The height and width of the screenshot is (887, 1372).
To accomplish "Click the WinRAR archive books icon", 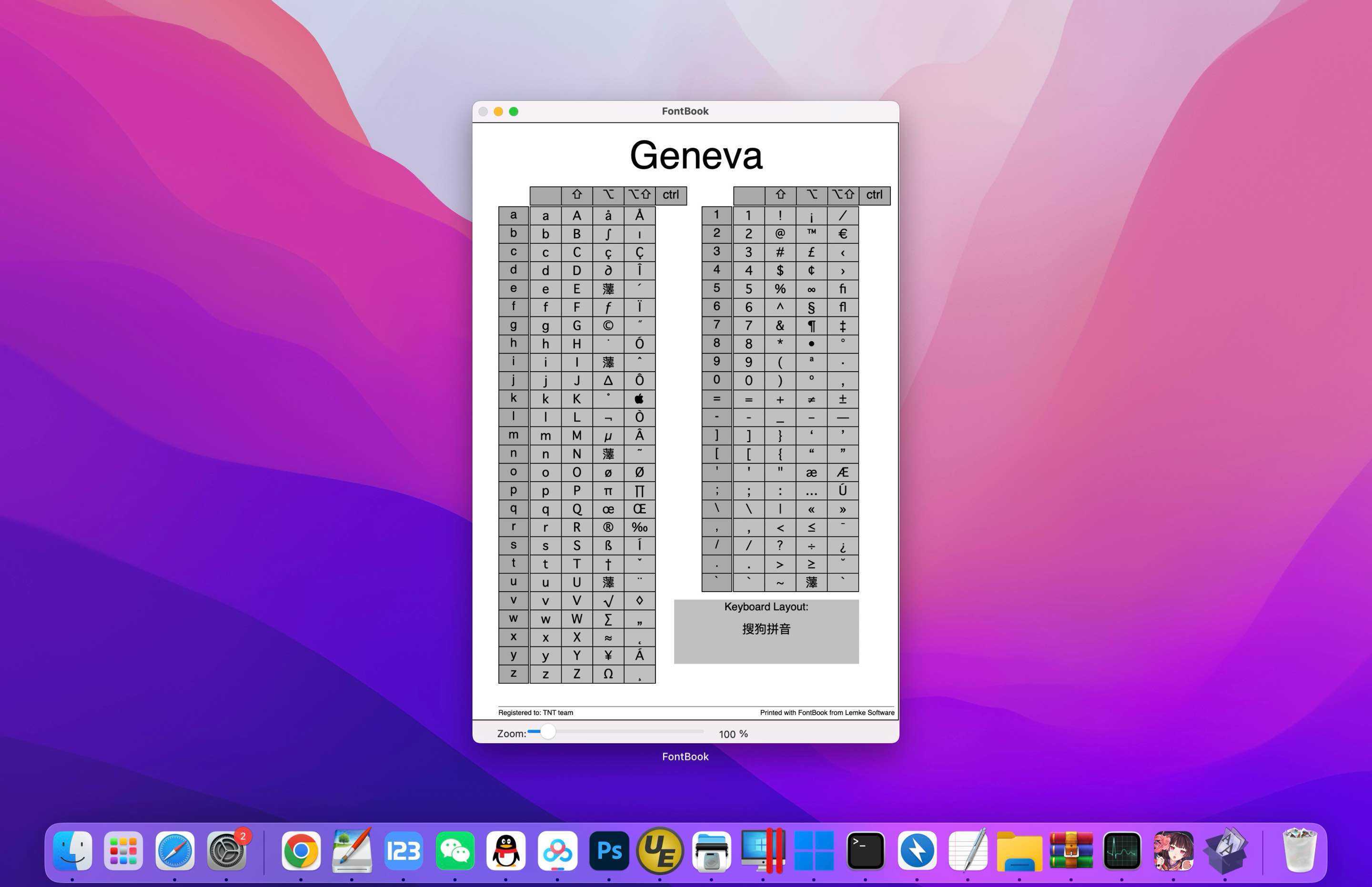I will pyautogui.click(x=1071, y=851).
